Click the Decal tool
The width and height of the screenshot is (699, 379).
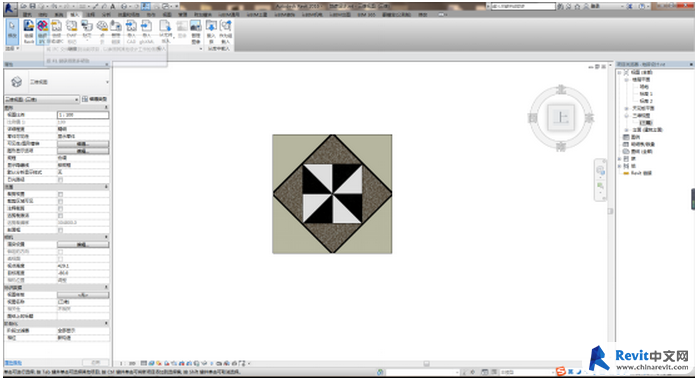click(87, 30)
